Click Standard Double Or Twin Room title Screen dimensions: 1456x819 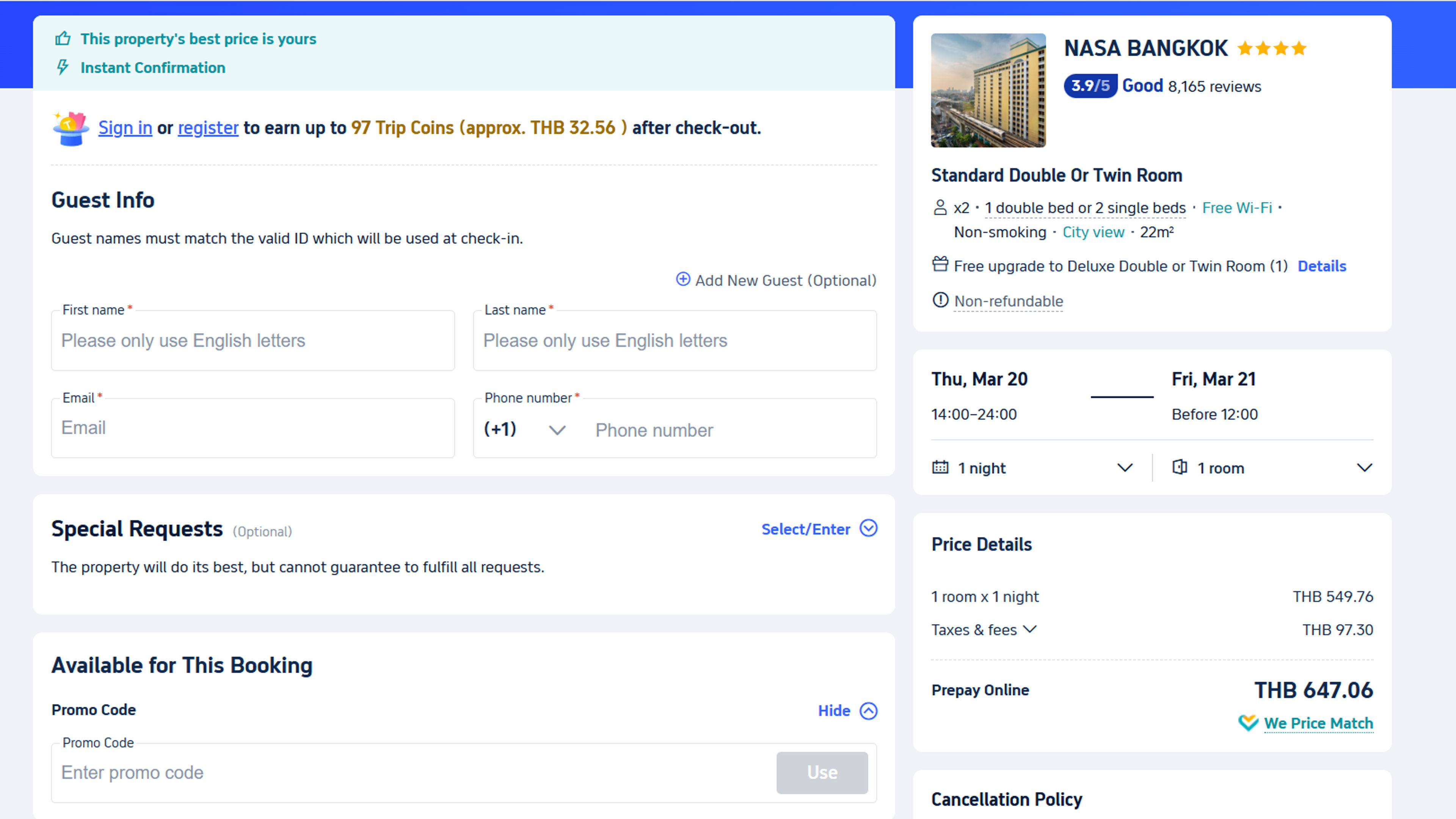click(x=1056, y=175)
